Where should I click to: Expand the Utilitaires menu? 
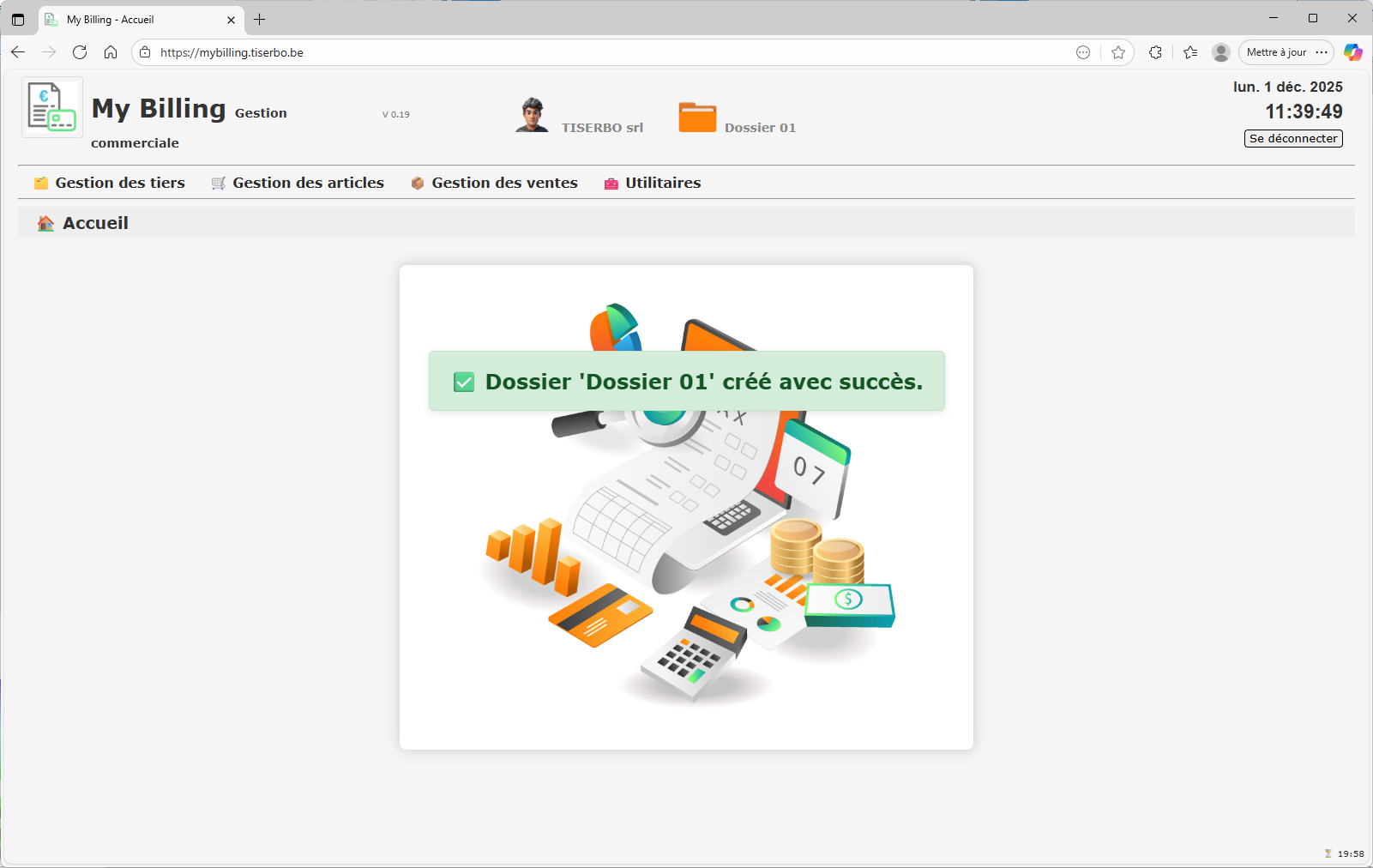tap(653, 183)
